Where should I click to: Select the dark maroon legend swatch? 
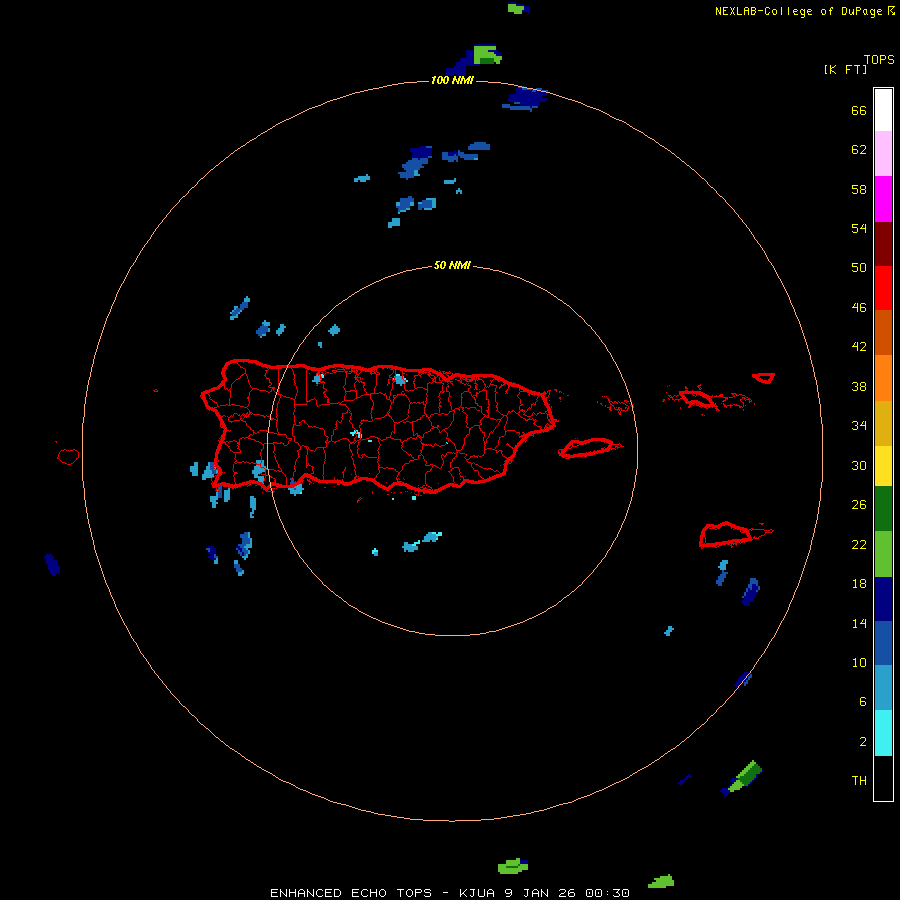883,244
